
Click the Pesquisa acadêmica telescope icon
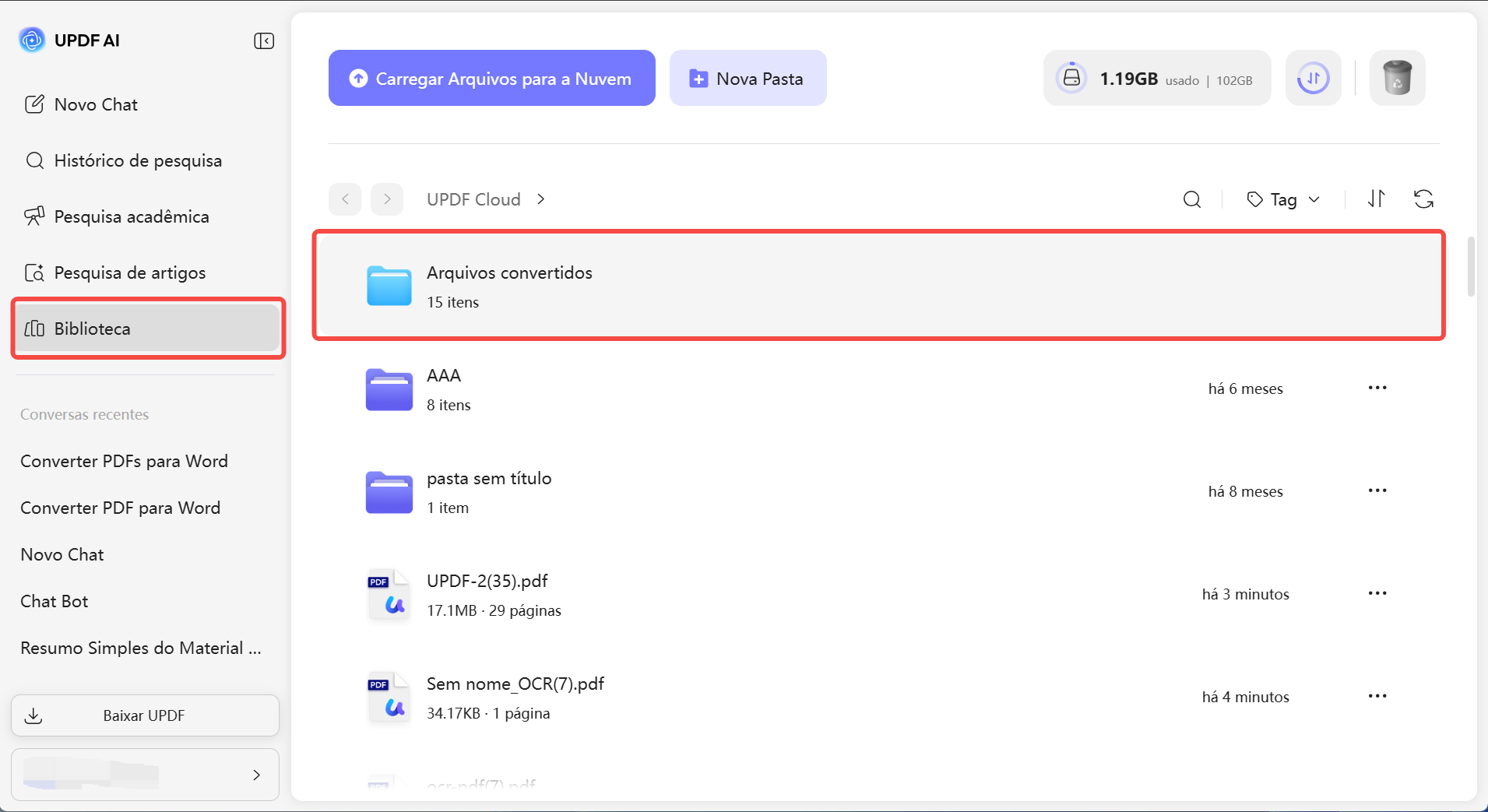(x=34, y=216)
